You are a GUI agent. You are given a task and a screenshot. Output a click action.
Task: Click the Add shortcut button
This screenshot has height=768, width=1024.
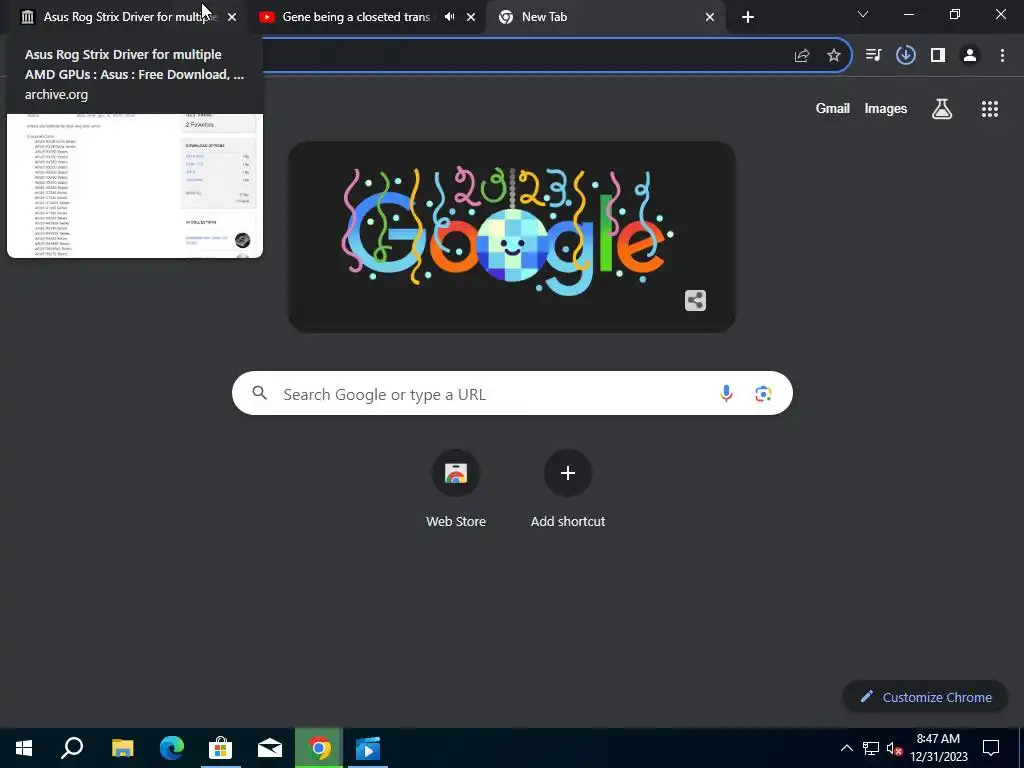tap(568, 490)
